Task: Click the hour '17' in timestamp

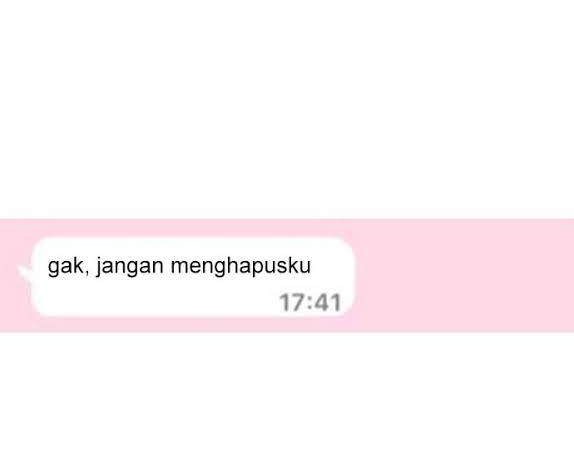Action: [x=291, y=303]
